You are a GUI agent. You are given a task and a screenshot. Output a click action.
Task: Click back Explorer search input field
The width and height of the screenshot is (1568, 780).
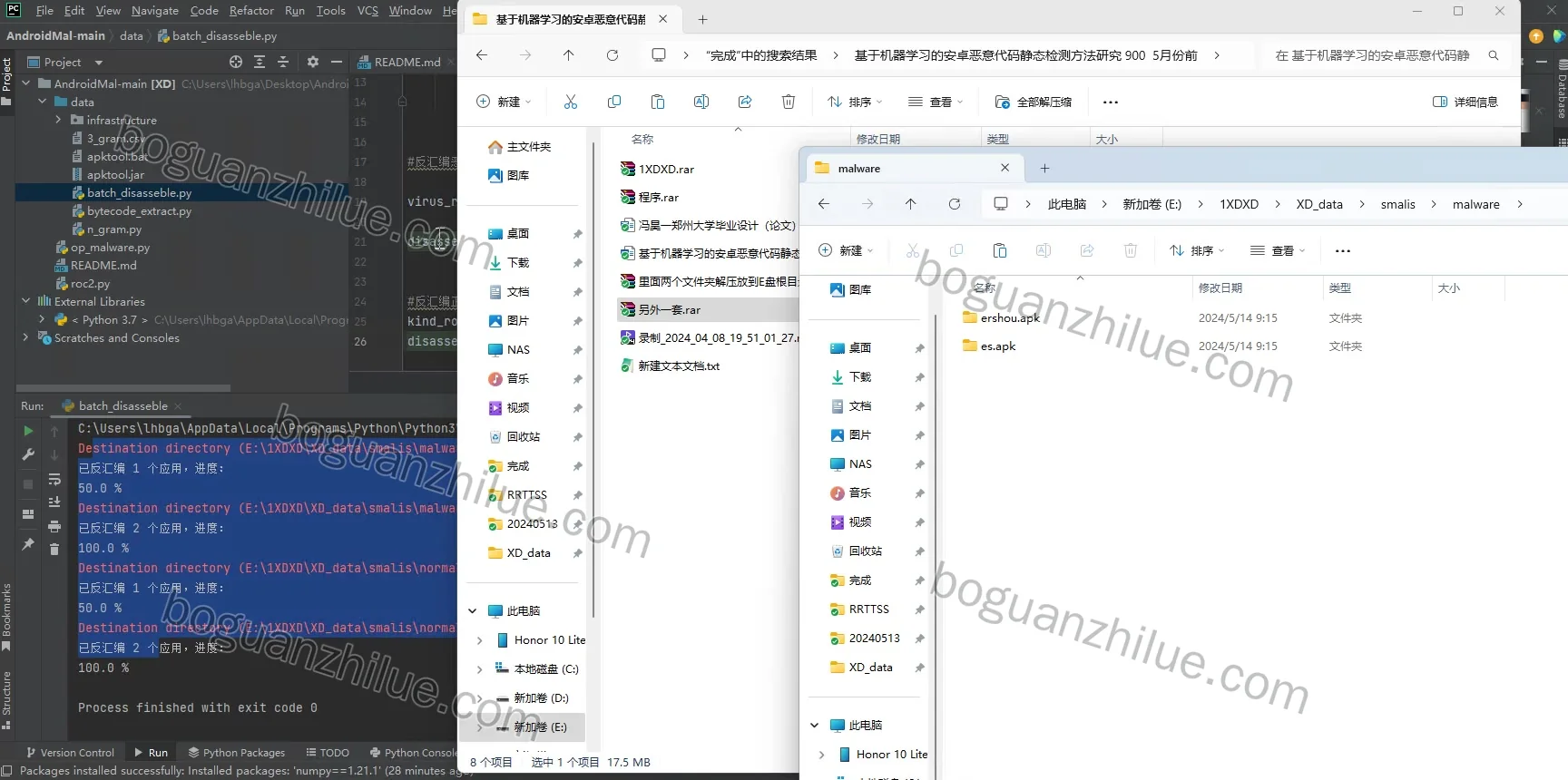point(1375,55)
